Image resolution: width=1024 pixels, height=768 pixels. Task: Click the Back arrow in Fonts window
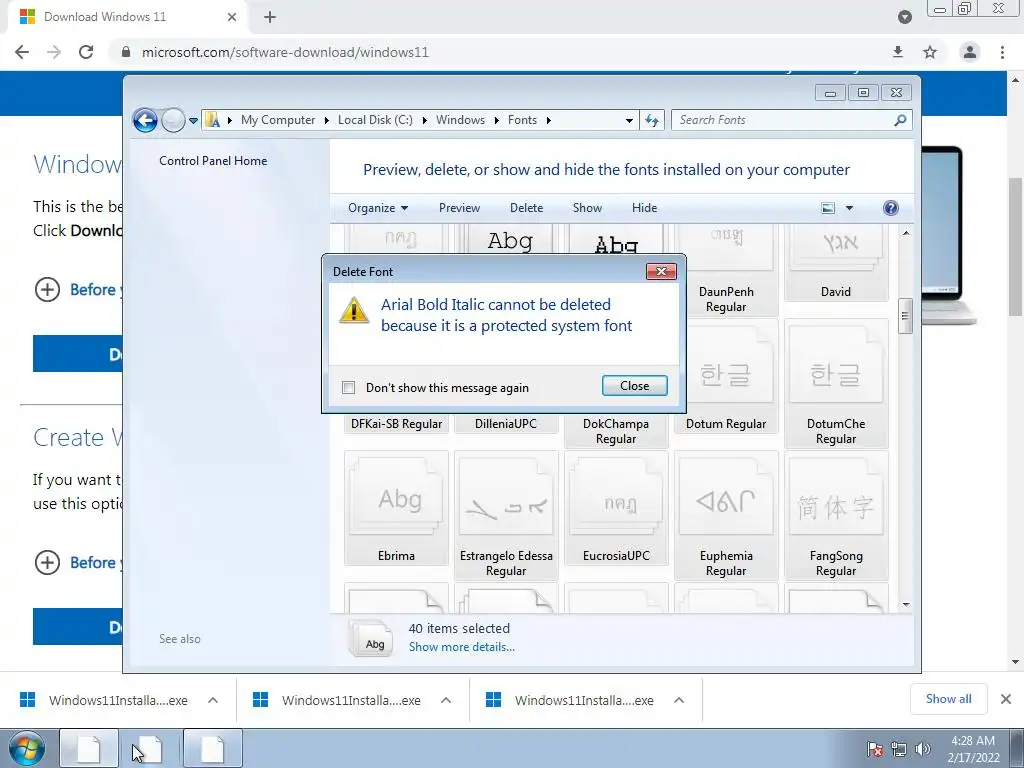click(145, 120)
